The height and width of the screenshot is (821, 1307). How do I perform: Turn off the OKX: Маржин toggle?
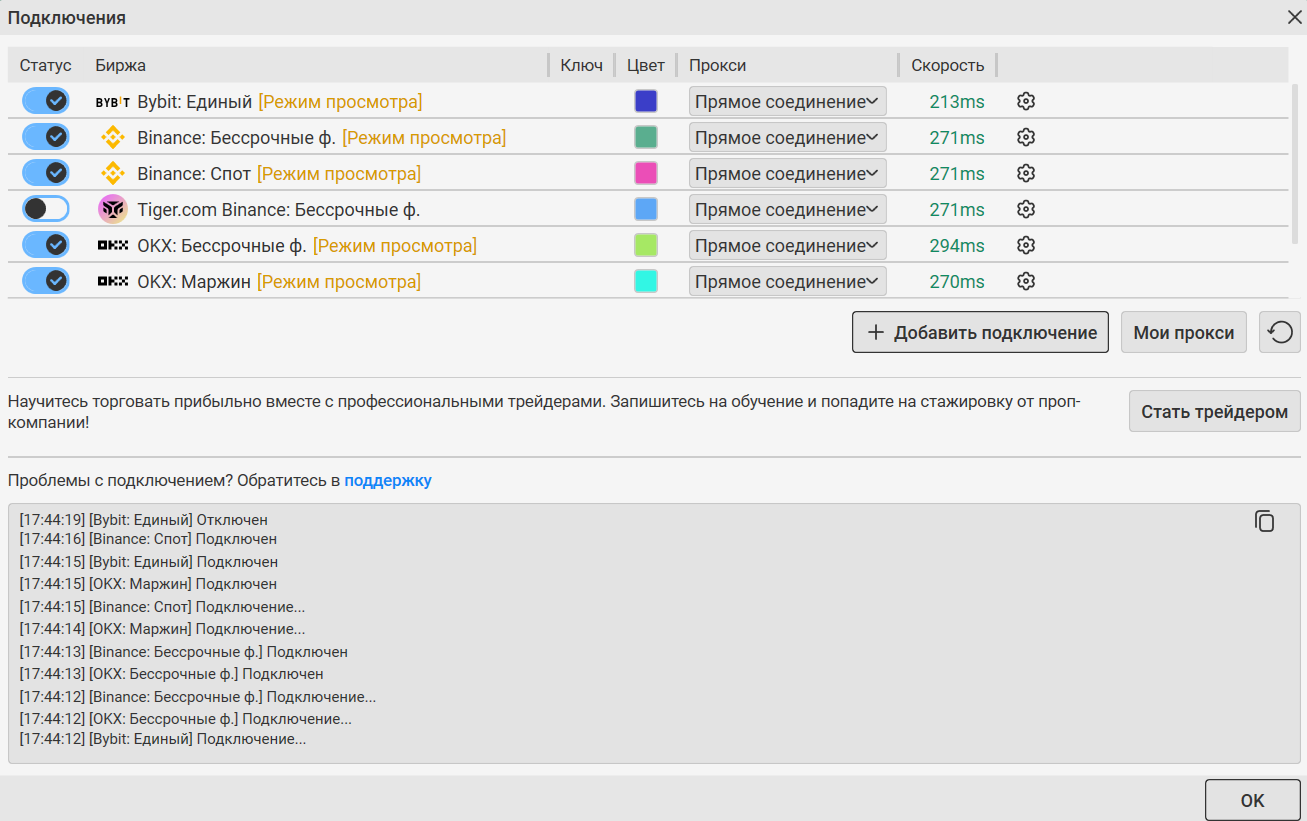point(46,281)
